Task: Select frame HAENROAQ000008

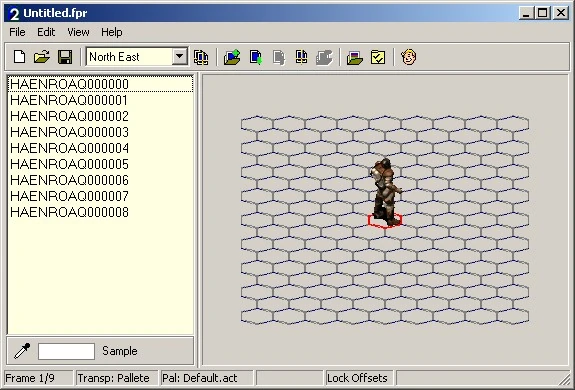Action: [x=100, y=212]
